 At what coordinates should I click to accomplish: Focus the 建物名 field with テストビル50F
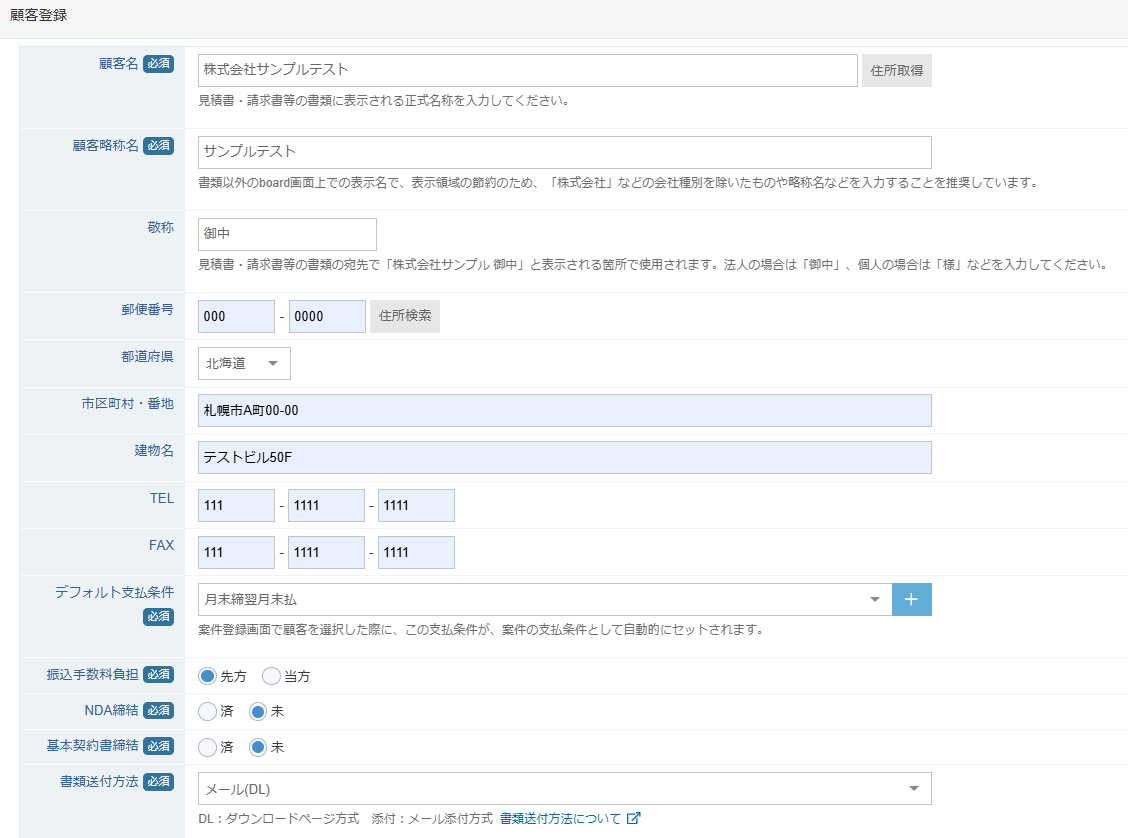[x=564, y=457]
